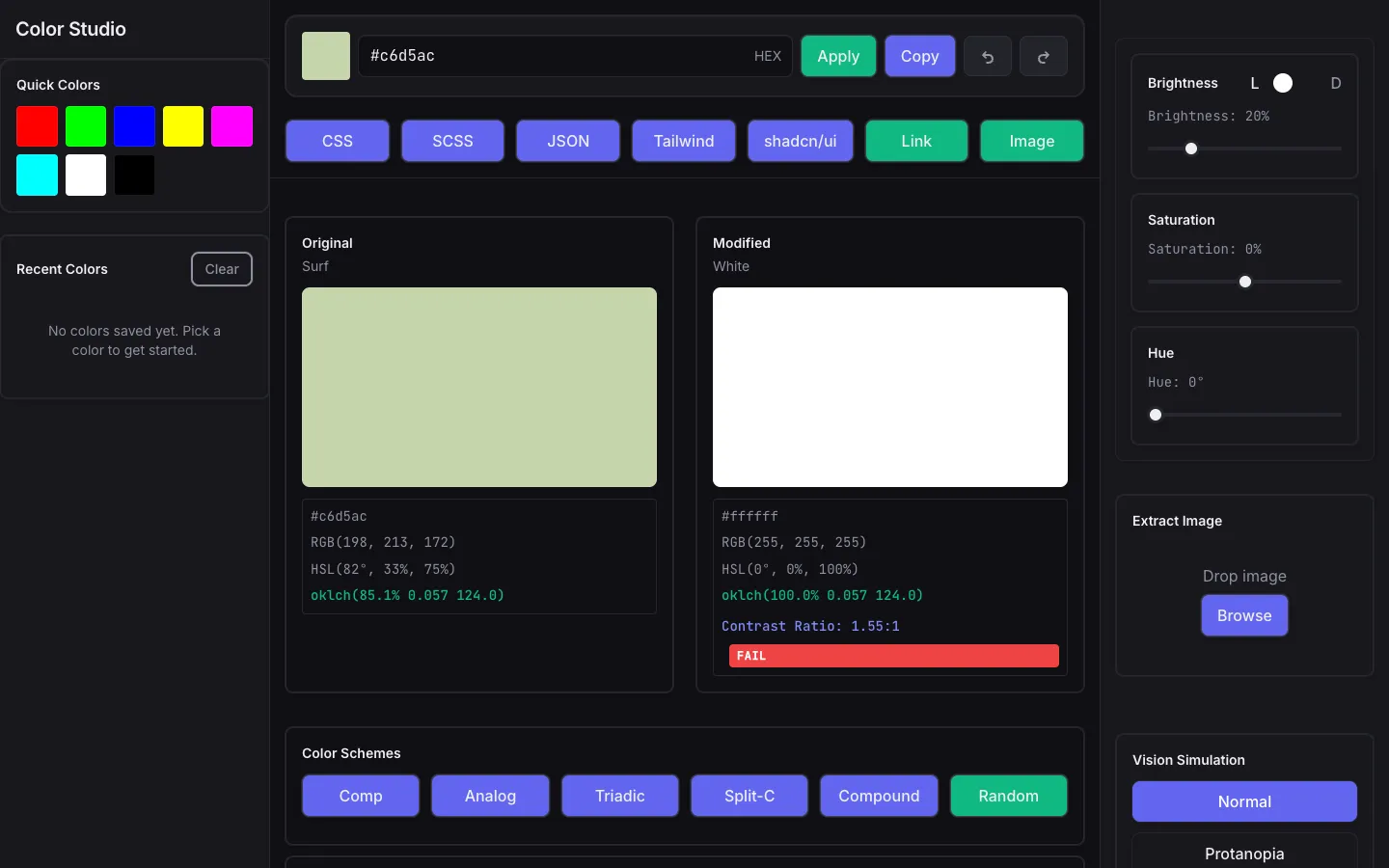The width and height of the screenshot is (1389, 868).
Task: Click the HSL(82°, 33%, 75%) value
Action: pos(383,569)
